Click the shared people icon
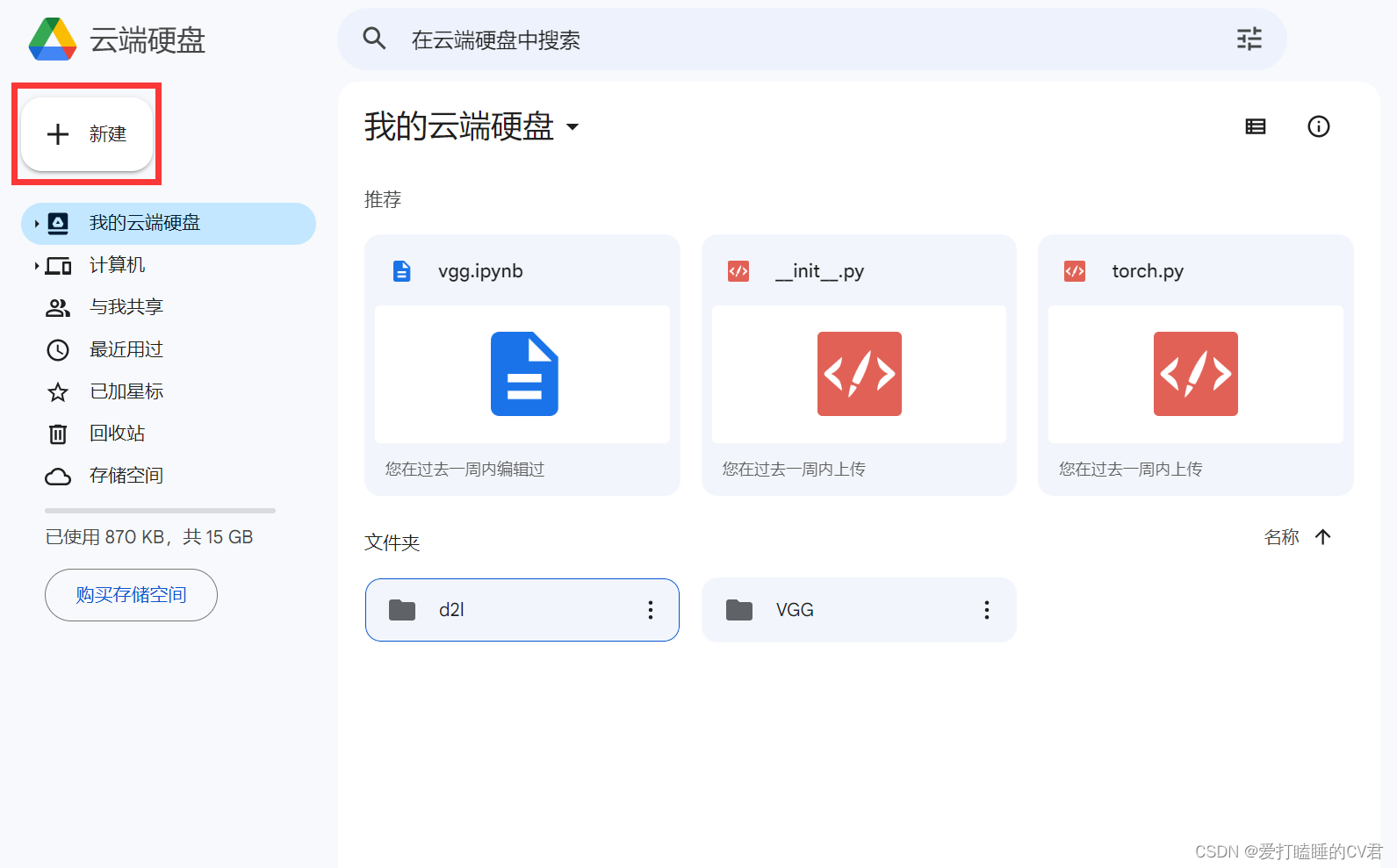The height and width of the screenshot is (868, 1397). (58, 308)
